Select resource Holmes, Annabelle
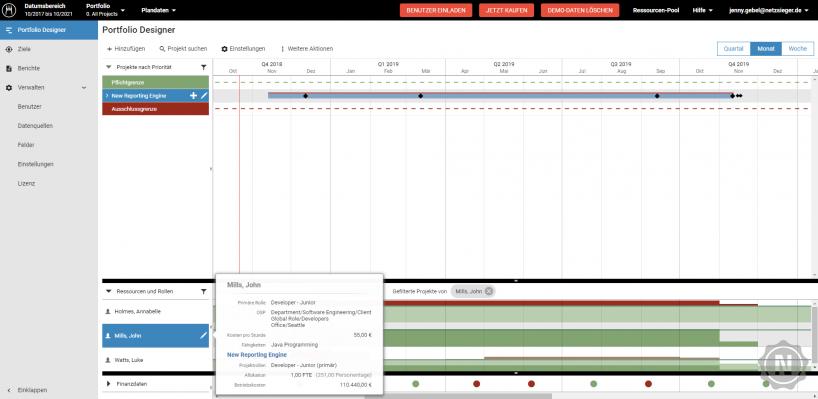Viewport: 818px width, 399px height. click(155, 311)
